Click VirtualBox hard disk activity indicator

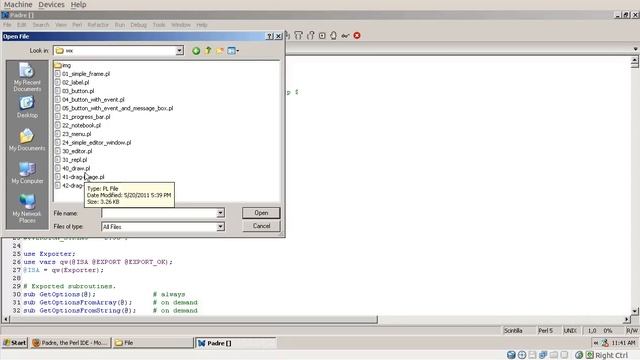click(511, 355)
